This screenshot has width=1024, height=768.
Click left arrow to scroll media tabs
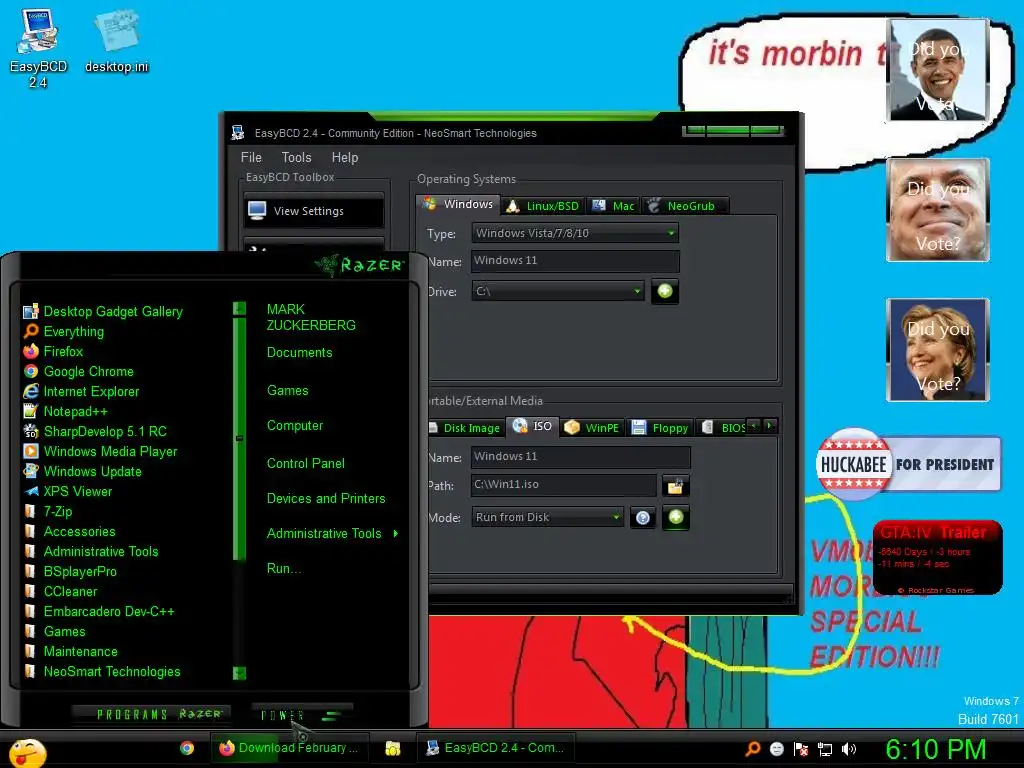[x=754, y=426]
